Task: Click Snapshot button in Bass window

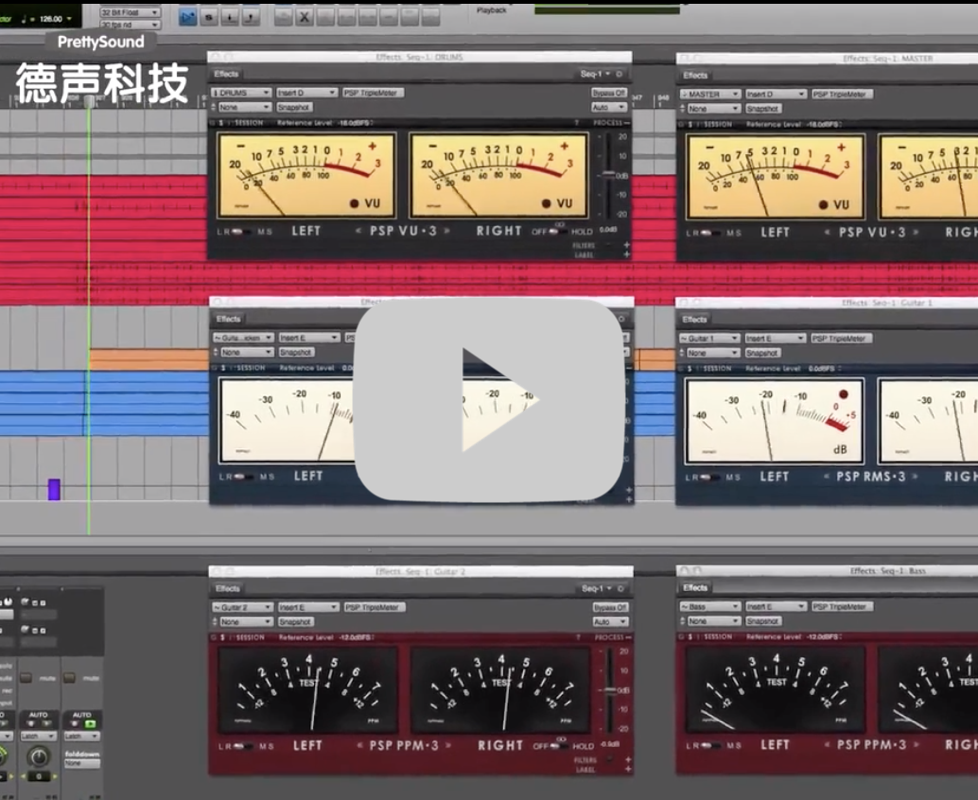Action: [762, 621]
